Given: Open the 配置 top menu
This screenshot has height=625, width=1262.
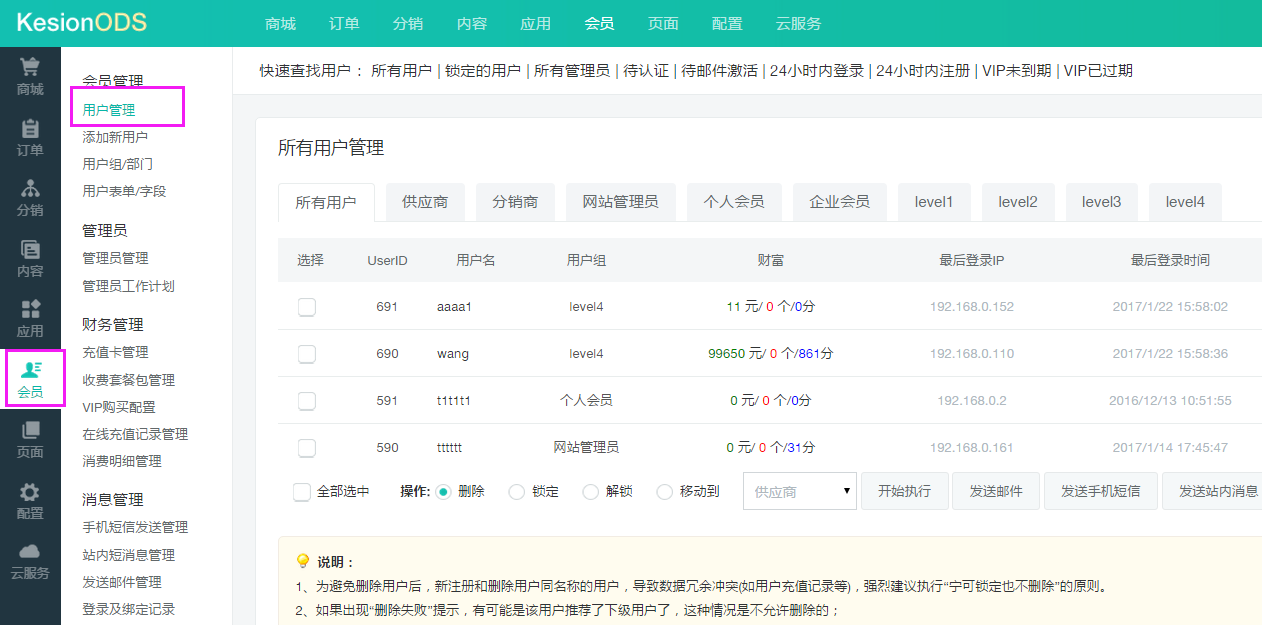Looking at the screenshot, I should coord(727,23).
